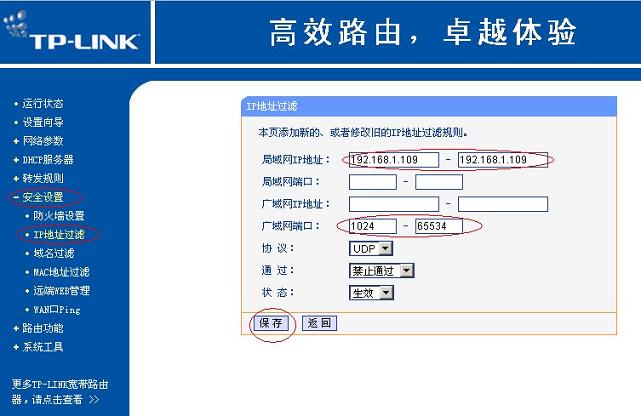Open 远端WEB管理 submenu item
The width and height of the screenshot is (641, 416).
(x=60, y=291)
